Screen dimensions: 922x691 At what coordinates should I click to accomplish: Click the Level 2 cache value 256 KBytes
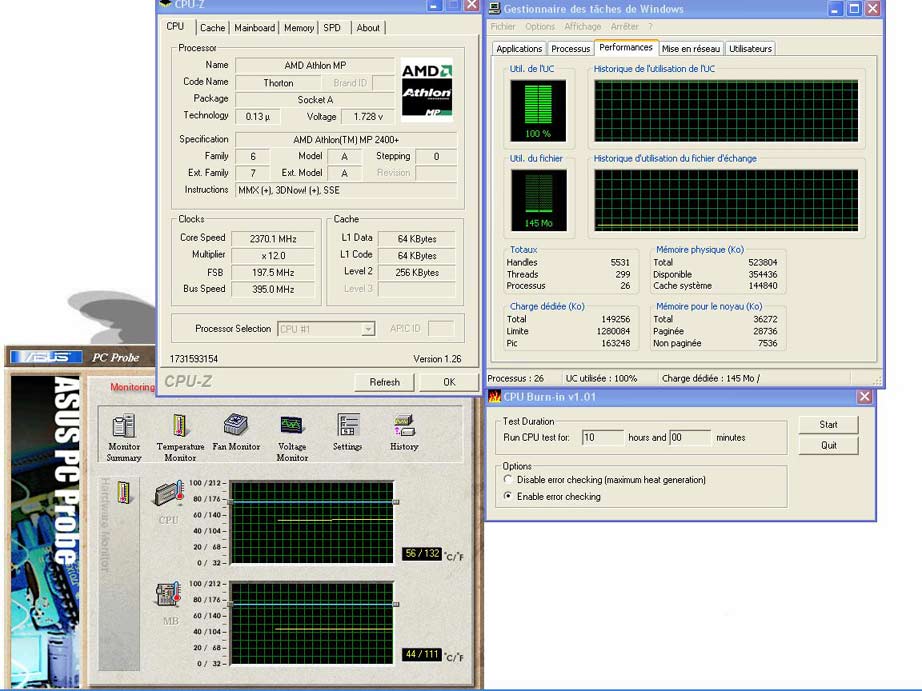click(x=417, y=272)
